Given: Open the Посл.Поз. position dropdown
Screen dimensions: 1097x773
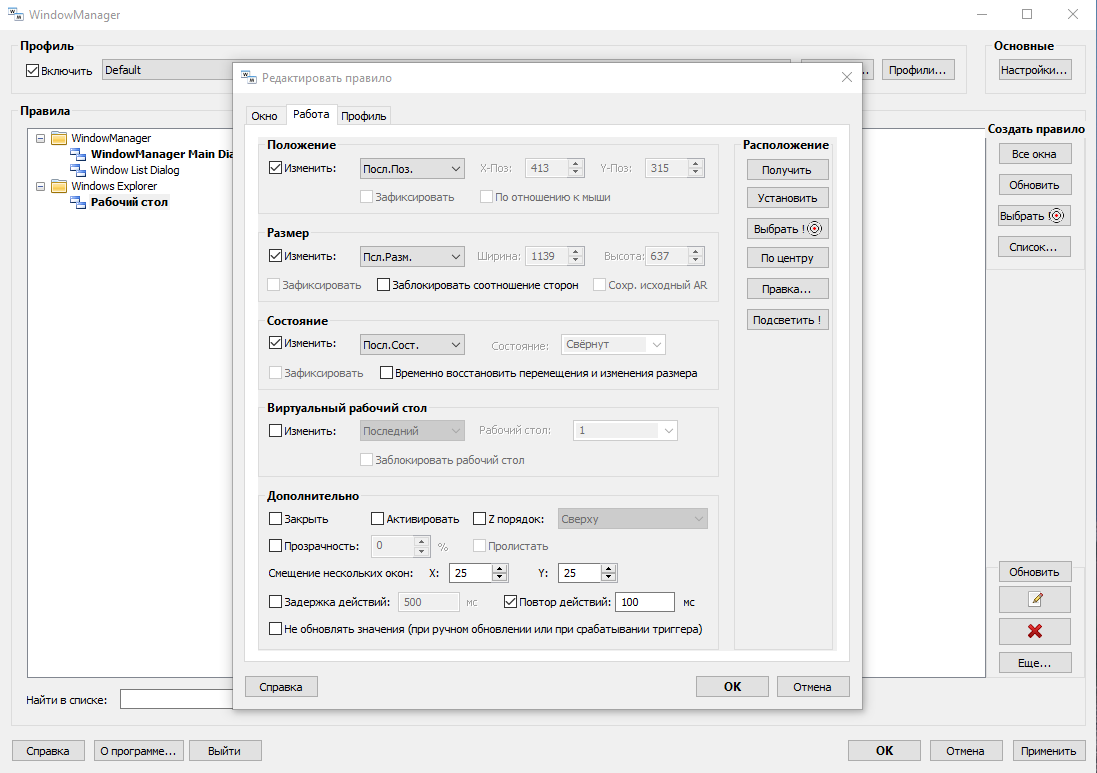Looking at the screenshot, I should 412,169.
